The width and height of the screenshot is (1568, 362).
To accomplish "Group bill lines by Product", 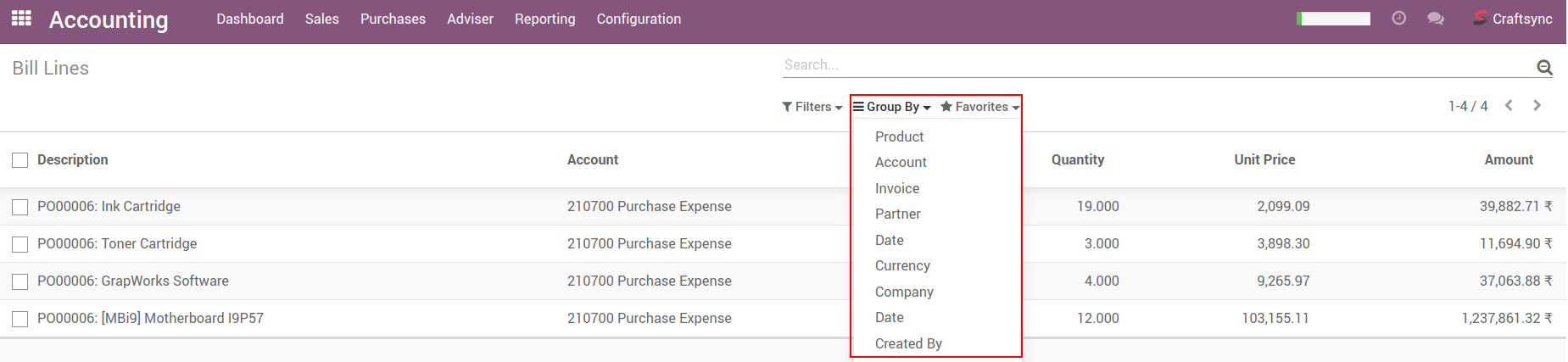I will [899, 136].
